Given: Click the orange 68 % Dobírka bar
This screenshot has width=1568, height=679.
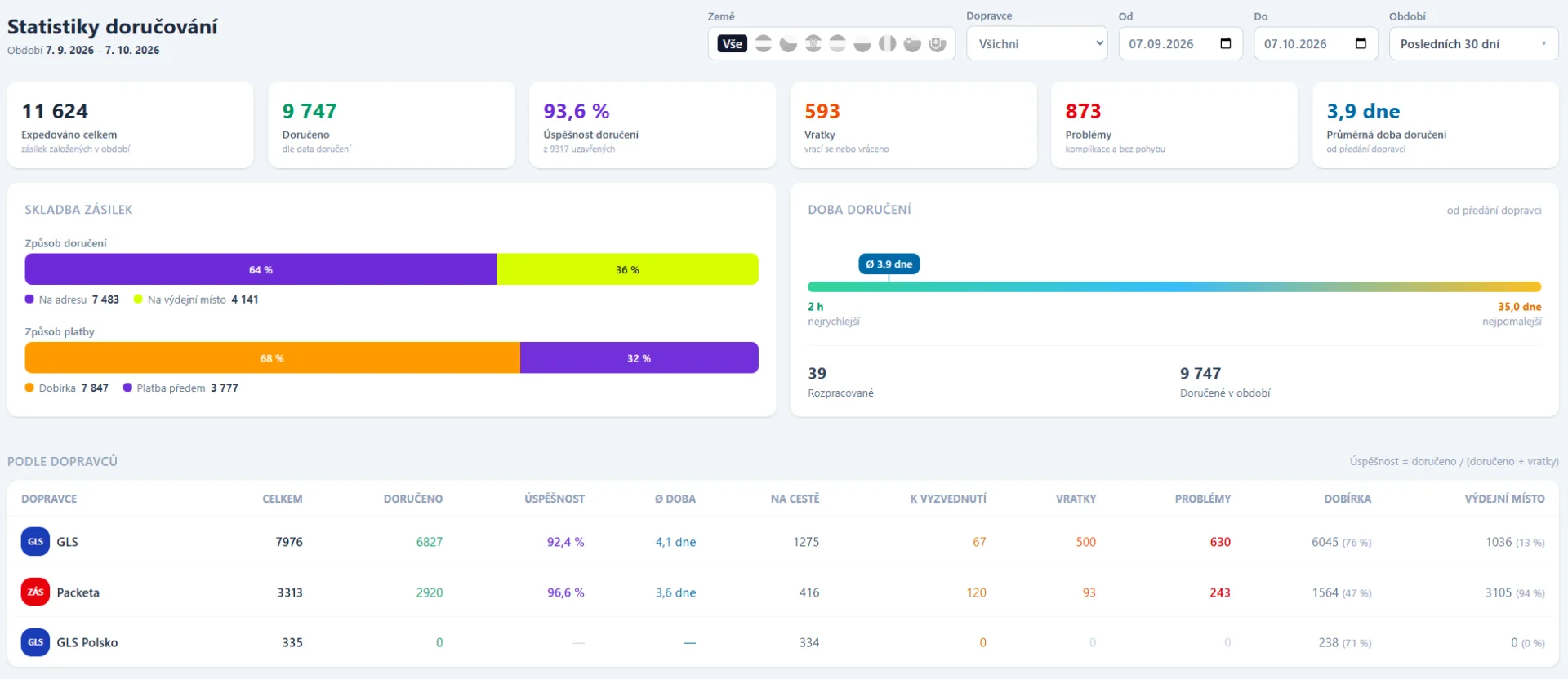Looking at the screenshot, I should click(272, 357).
